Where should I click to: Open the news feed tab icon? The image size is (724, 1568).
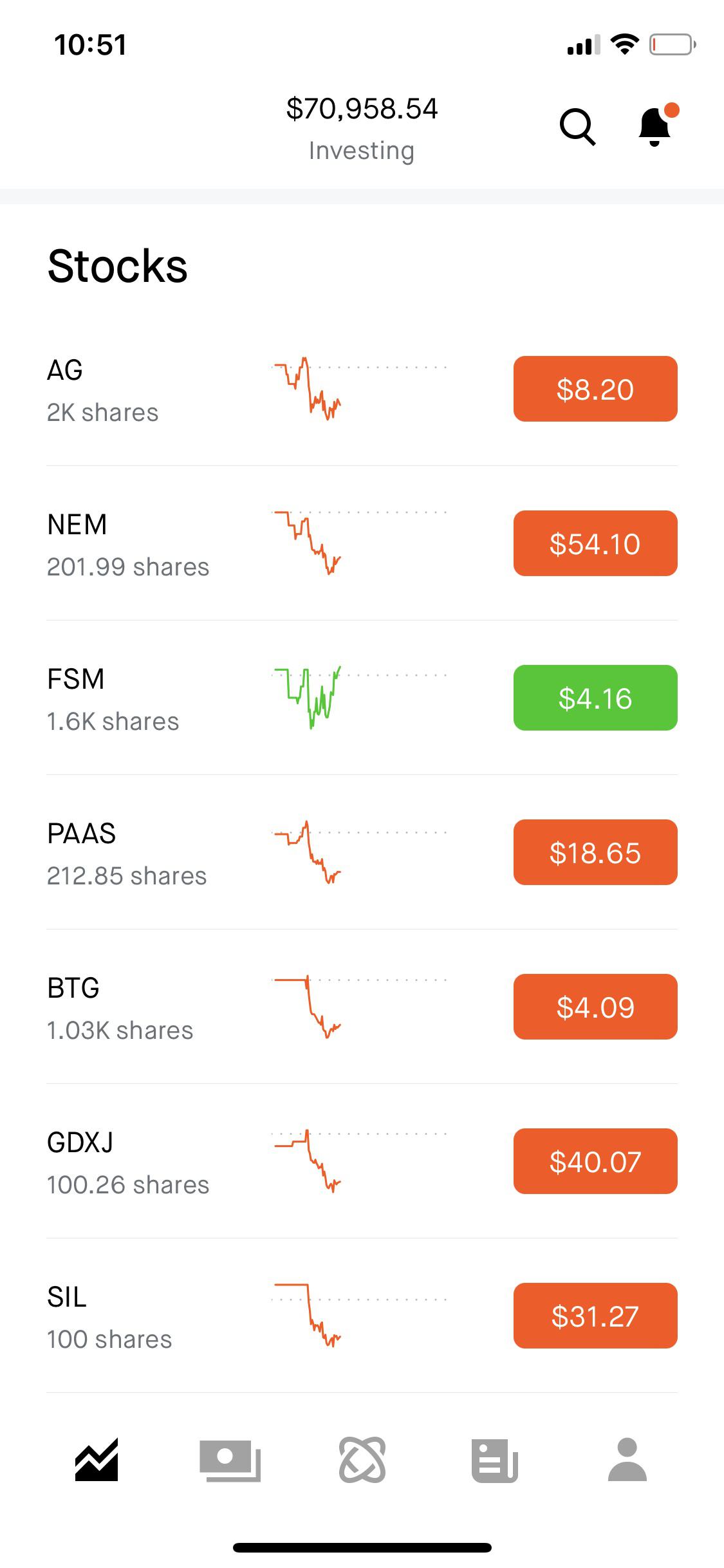pos(494,1459)
